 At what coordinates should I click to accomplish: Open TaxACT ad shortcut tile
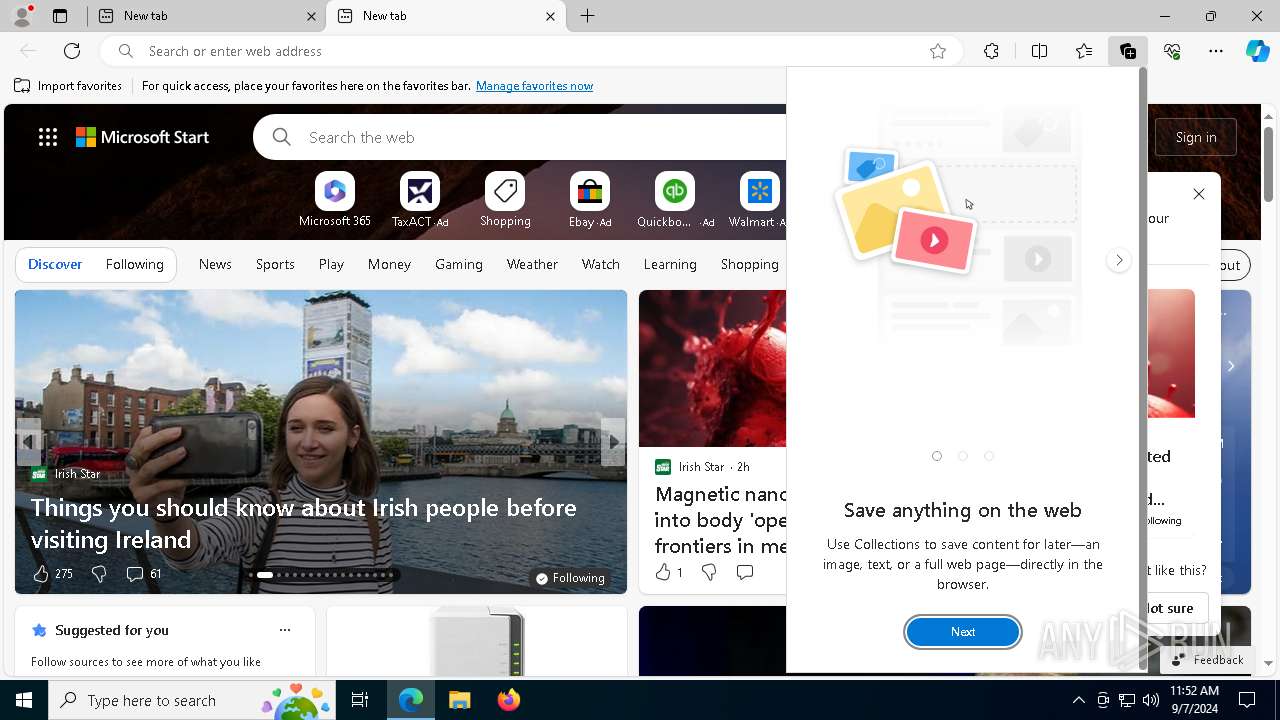click(x=420, y=200)
